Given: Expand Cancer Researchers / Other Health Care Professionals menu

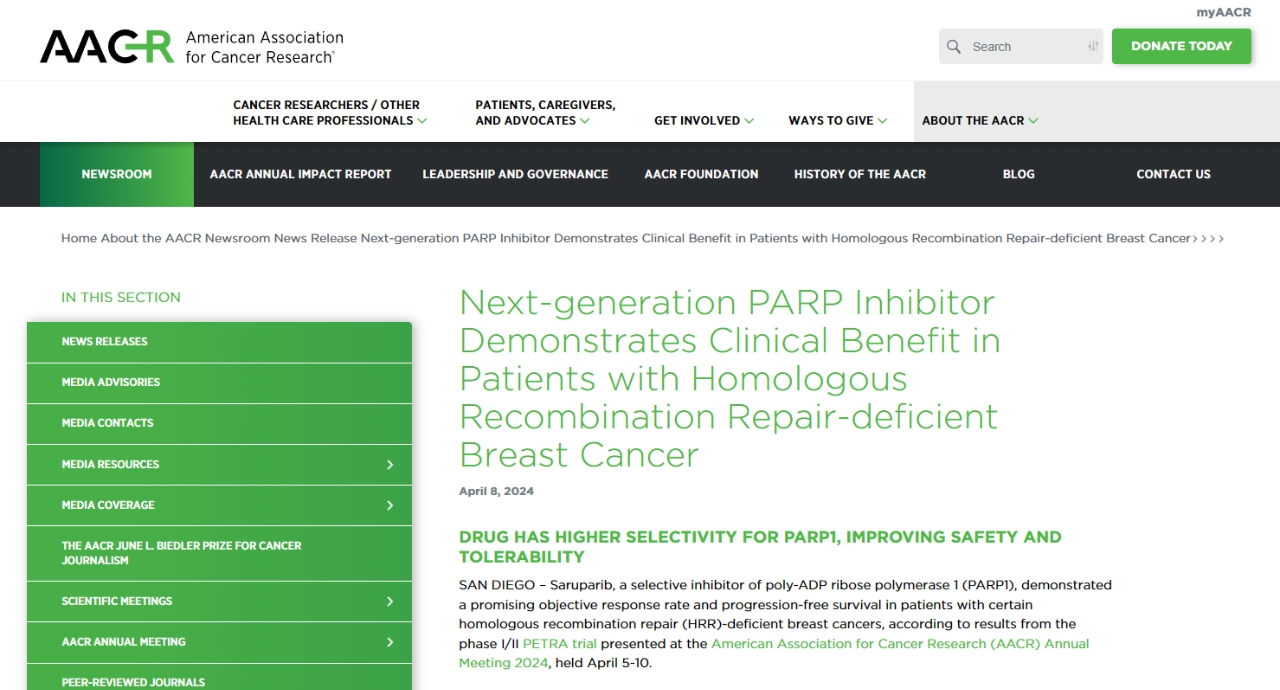Looking at the screenshot, I should pyautogui.click(x=330, y=112).
